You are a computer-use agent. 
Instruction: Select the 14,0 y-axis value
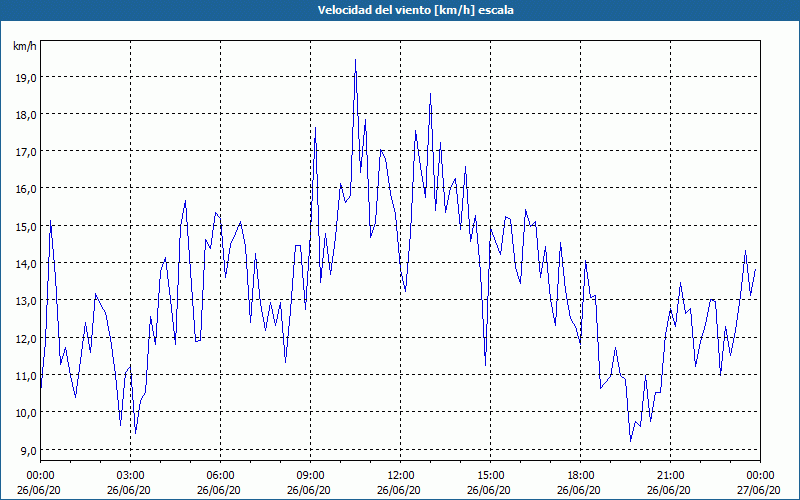(x=26, y=264)
